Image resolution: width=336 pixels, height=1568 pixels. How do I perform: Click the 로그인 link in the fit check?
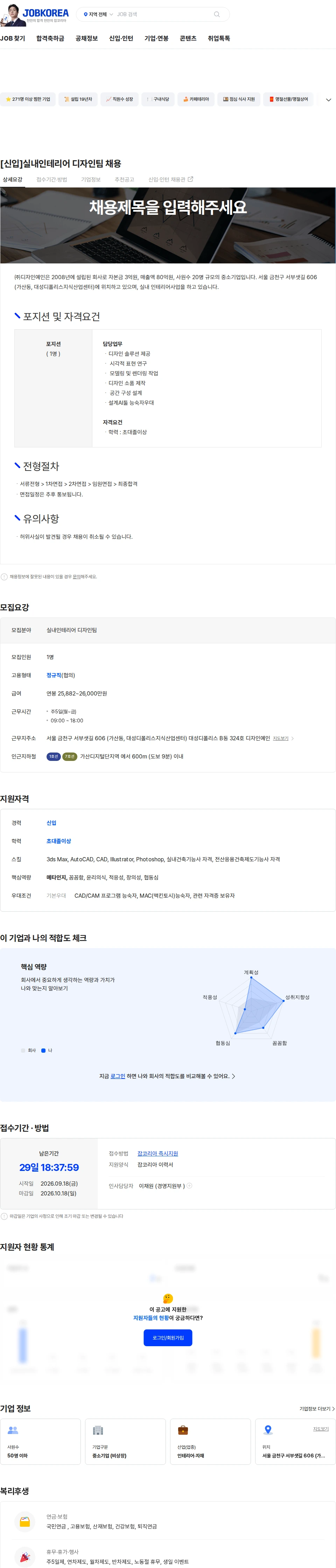point(118,1076)
